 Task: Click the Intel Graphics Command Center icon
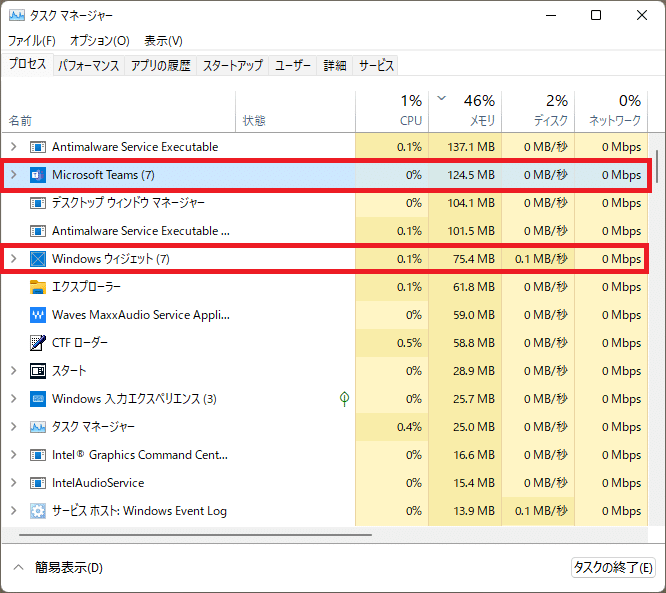click(38, 455)
